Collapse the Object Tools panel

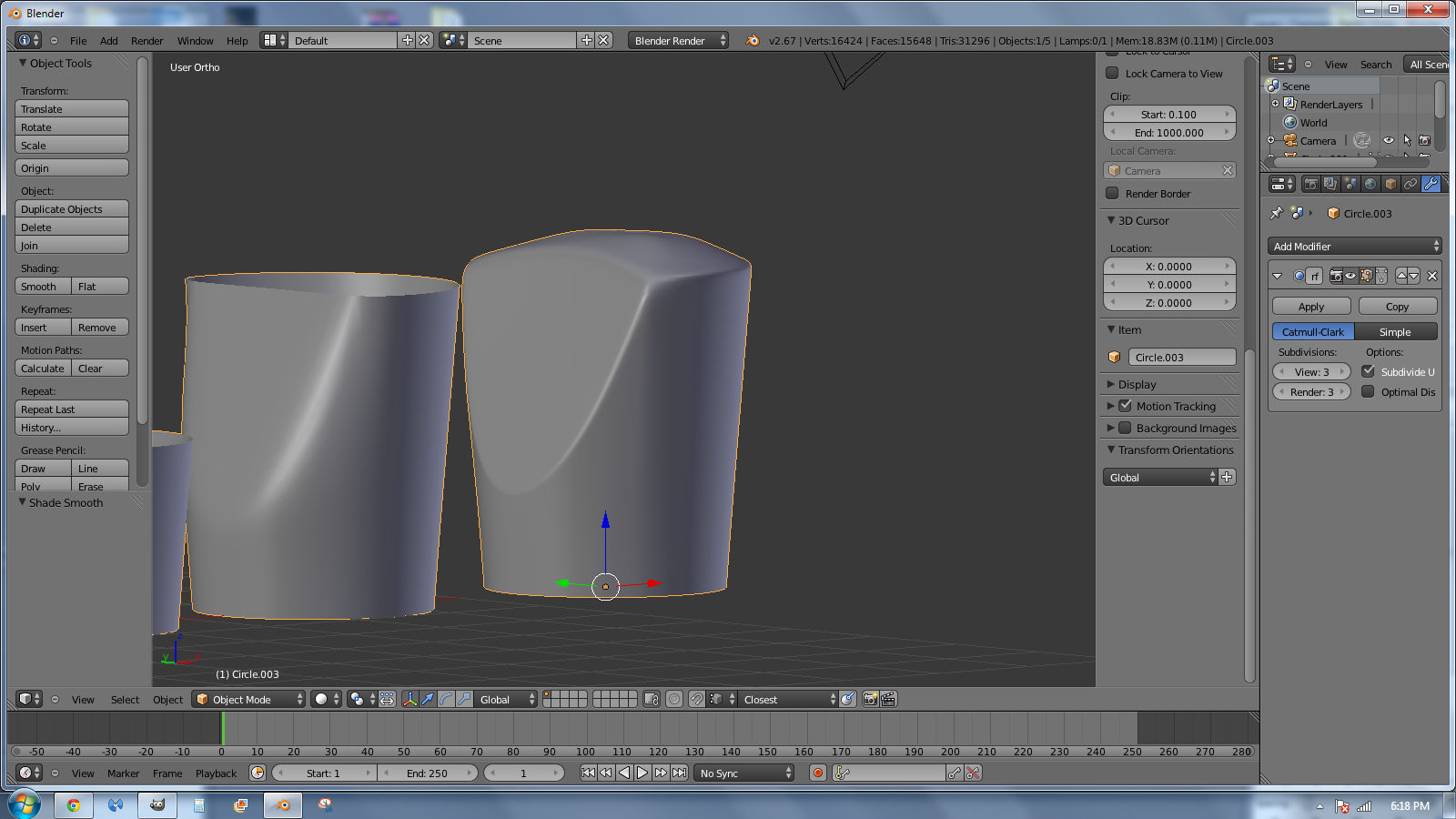[23, 63]
